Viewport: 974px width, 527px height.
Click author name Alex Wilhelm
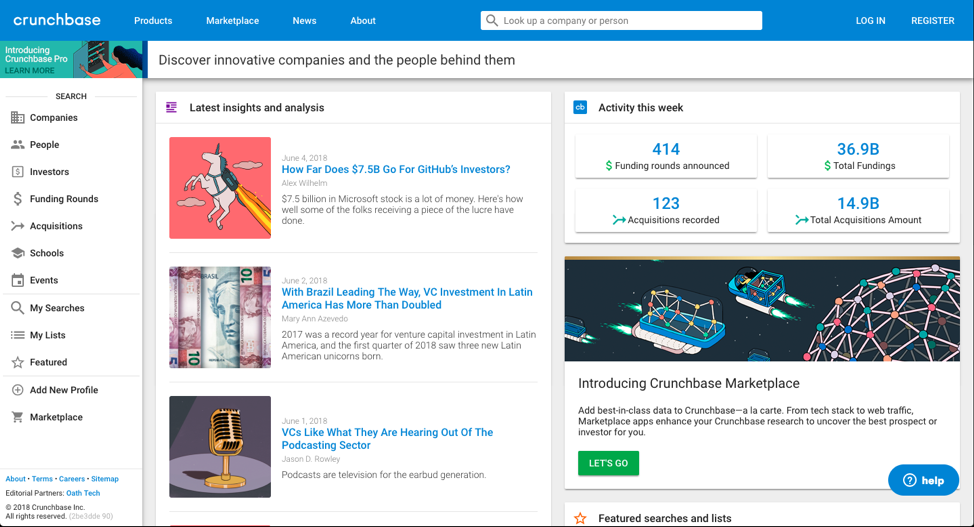click(304, 183)
